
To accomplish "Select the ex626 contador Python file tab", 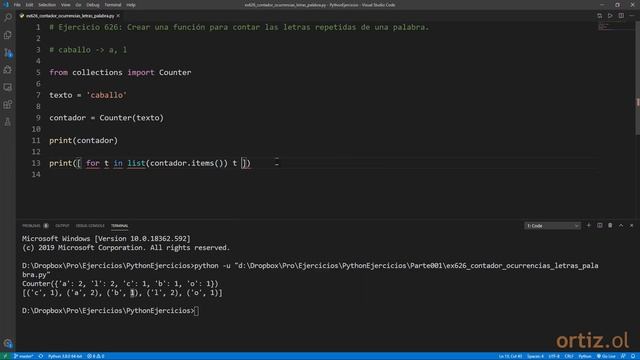I will coord(70,16).
